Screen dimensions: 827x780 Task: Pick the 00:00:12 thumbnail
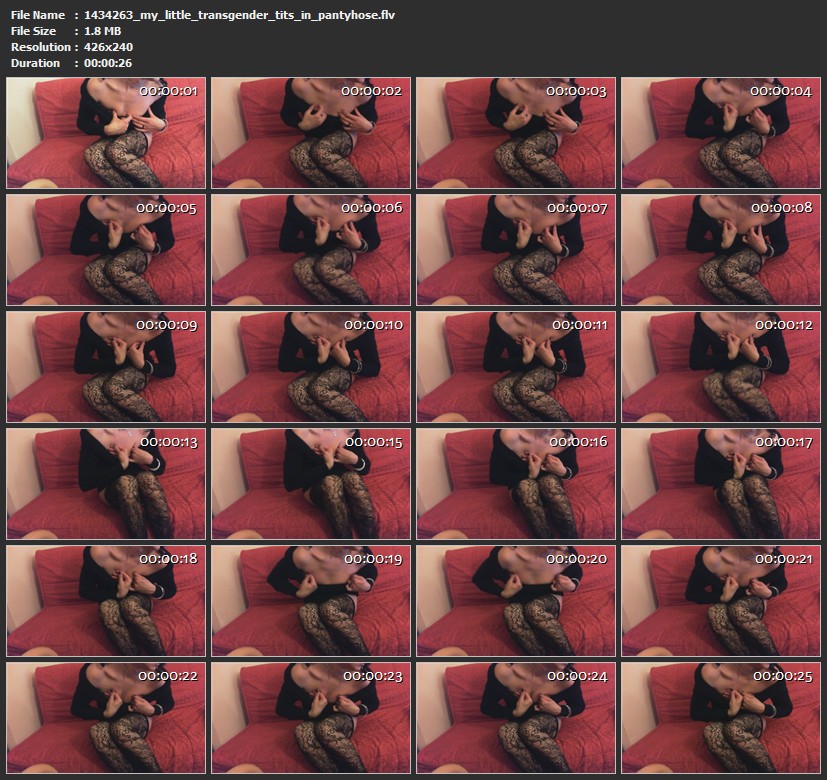720,366
